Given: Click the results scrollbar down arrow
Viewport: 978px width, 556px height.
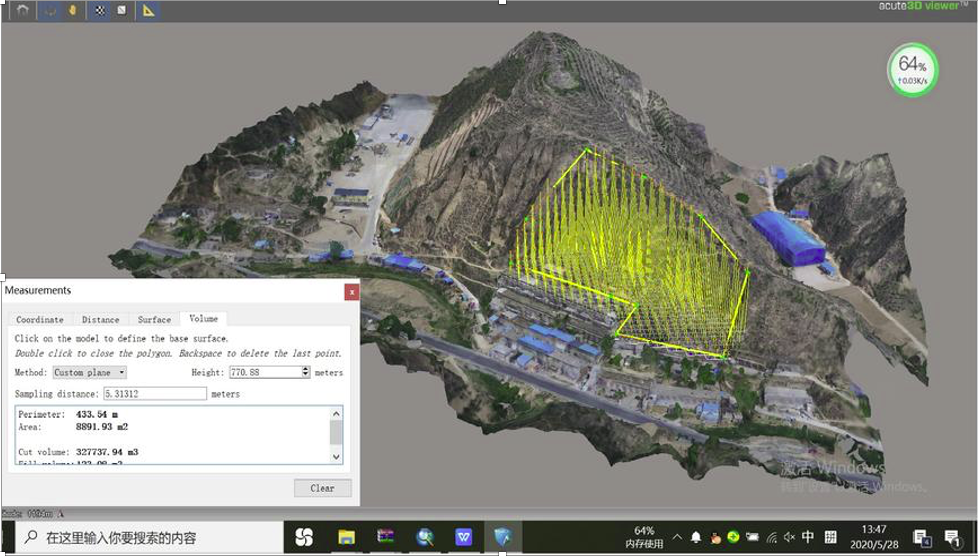Looking at the screenshot, I should (x=337, y=457).
